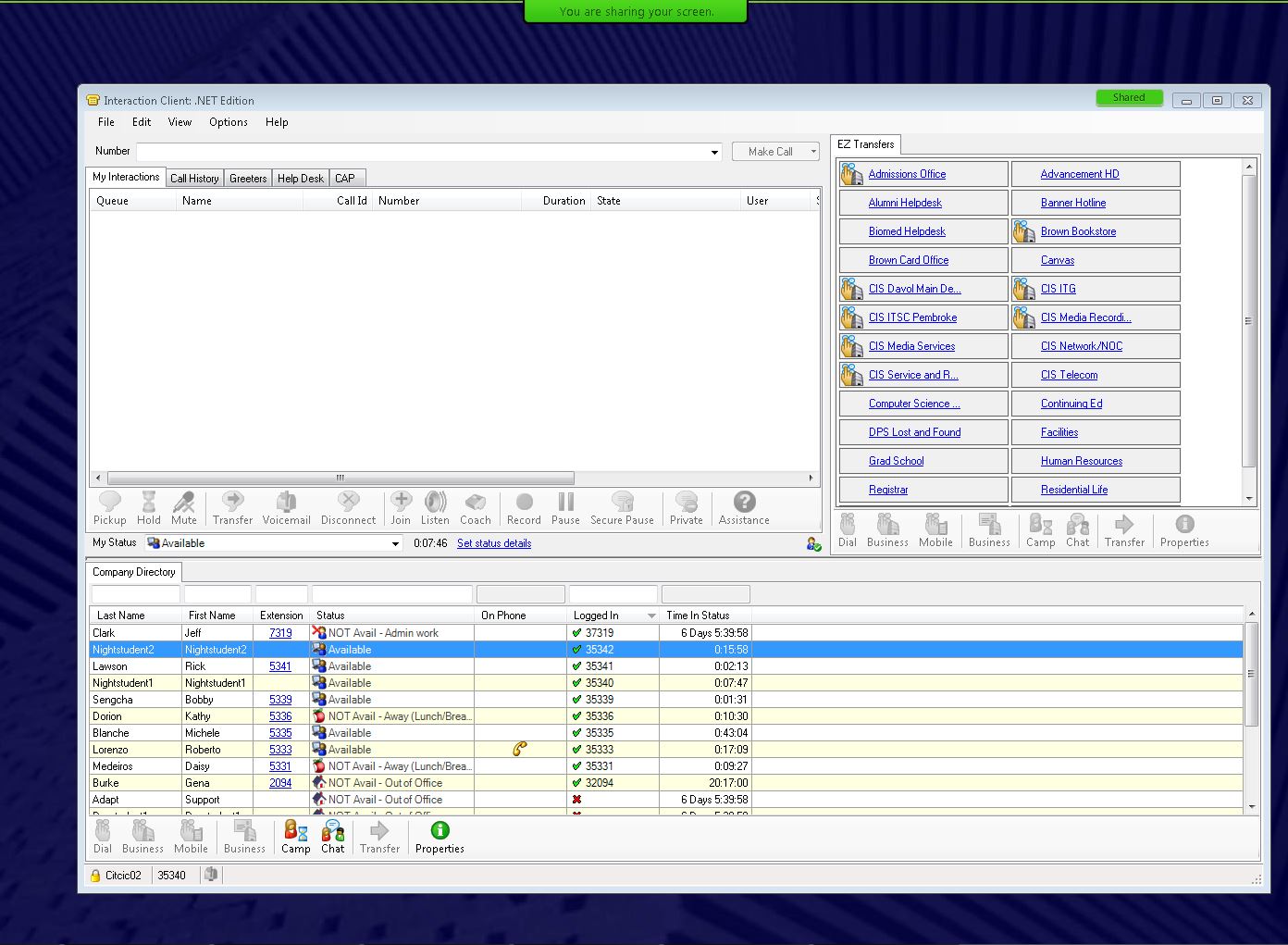
Task: Open Properties in Company Directory toolbar
Action: 440,830
